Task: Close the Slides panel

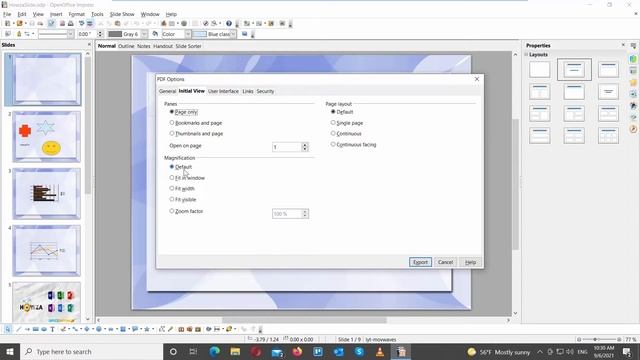Action: pyautogui.click(x=89, y=44)
